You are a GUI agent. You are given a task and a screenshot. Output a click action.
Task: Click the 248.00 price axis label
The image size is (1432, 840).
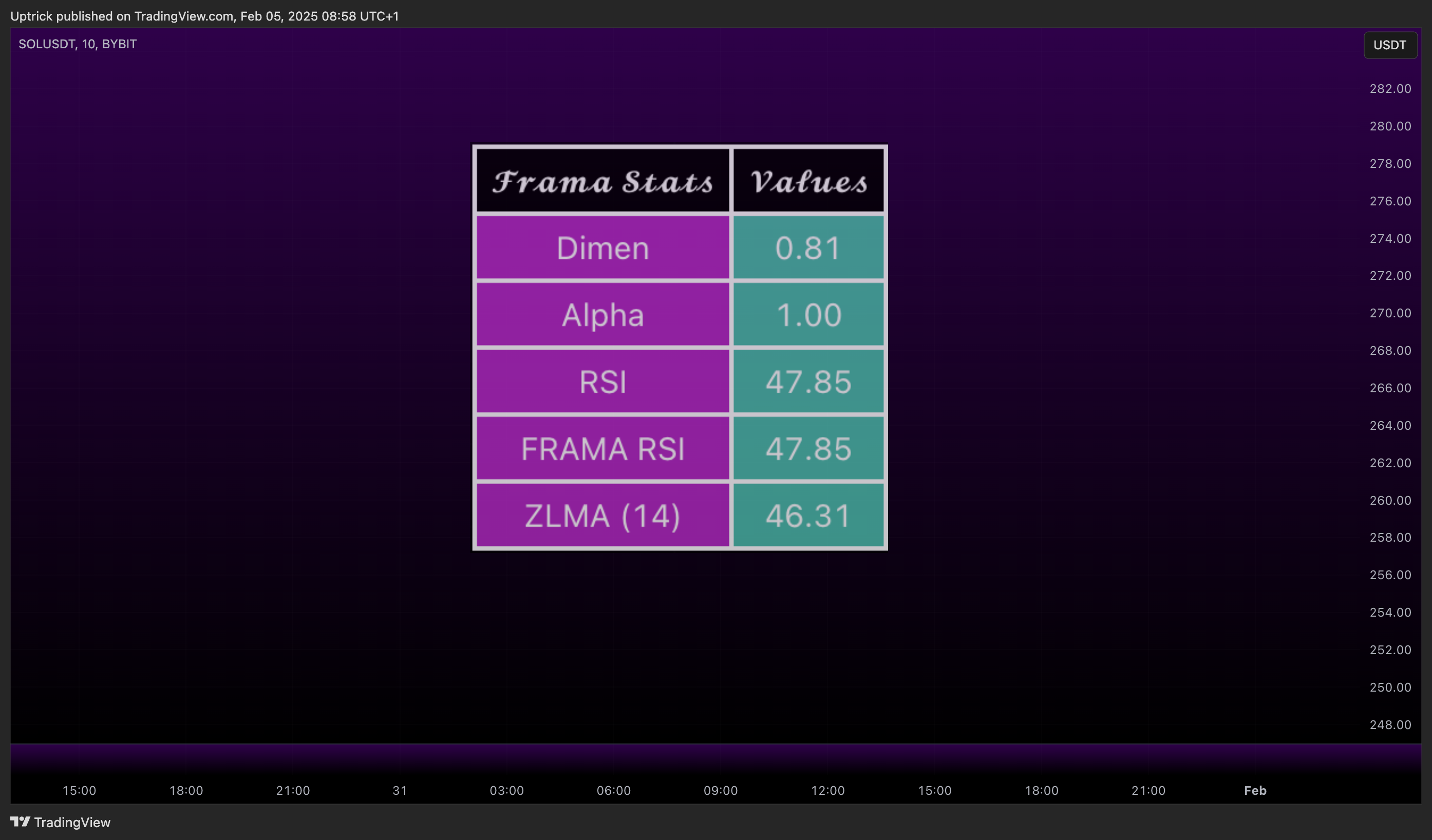point(1390,724)
